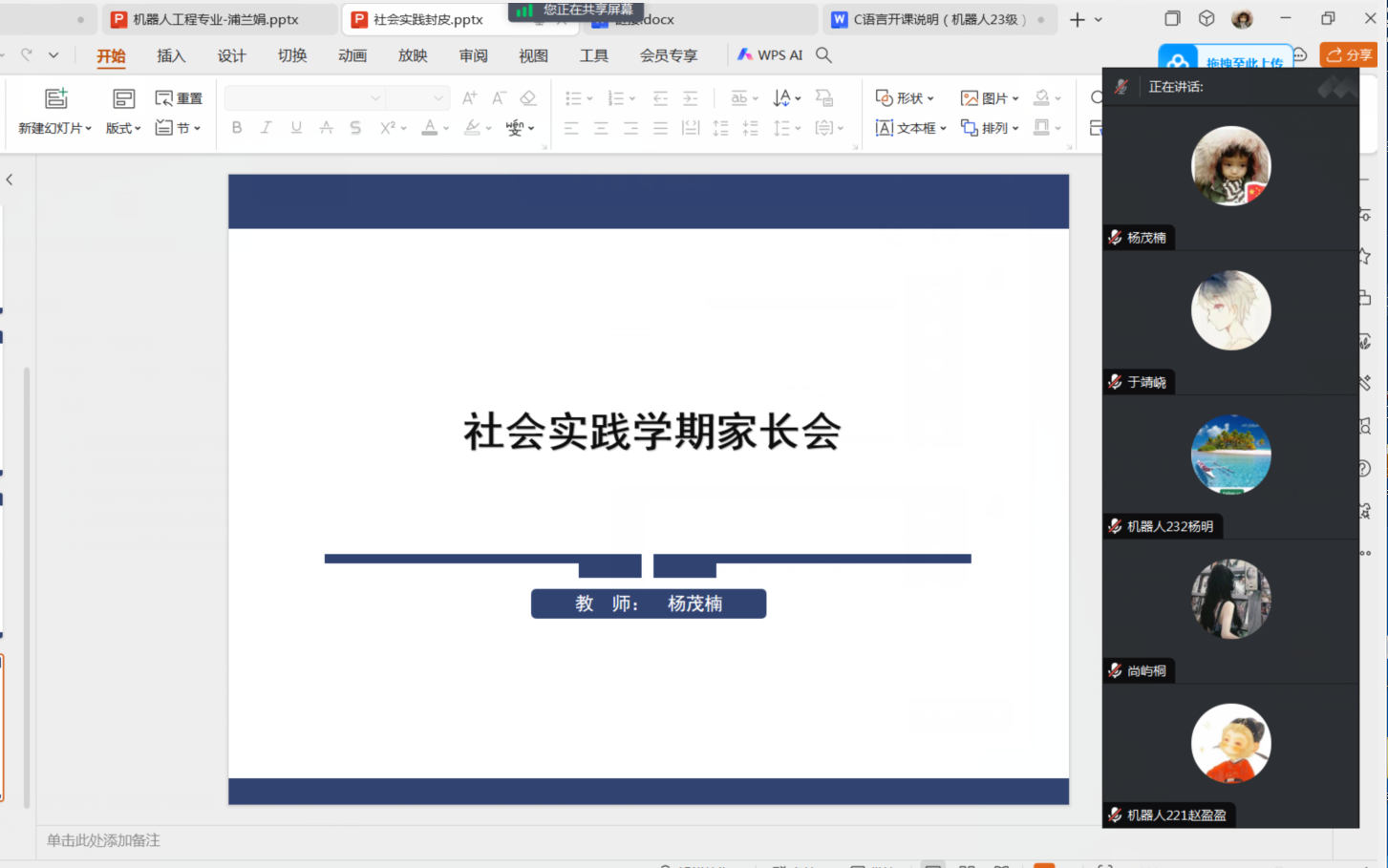Toggle bold formatting
The image size is (1388, 868).
237,128
